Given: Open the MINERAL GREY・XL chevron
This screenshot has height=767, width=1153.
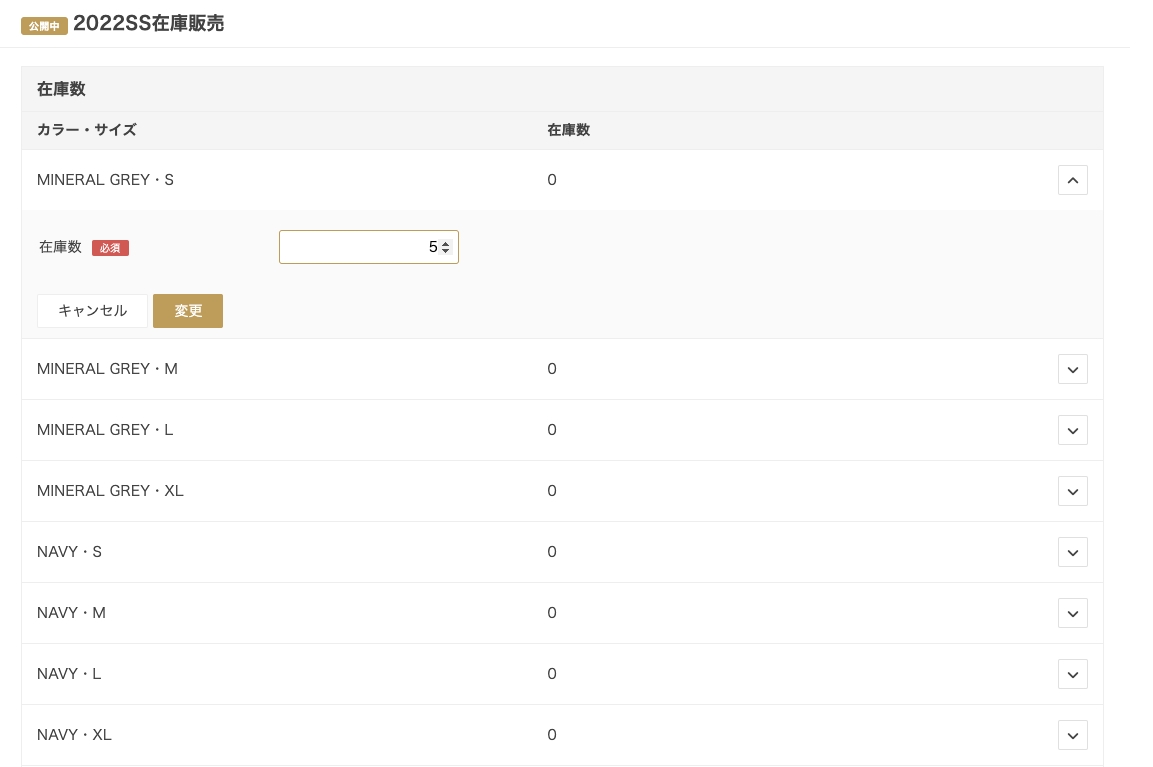Looking at the screenshot, I should [x=1072, y=491].
